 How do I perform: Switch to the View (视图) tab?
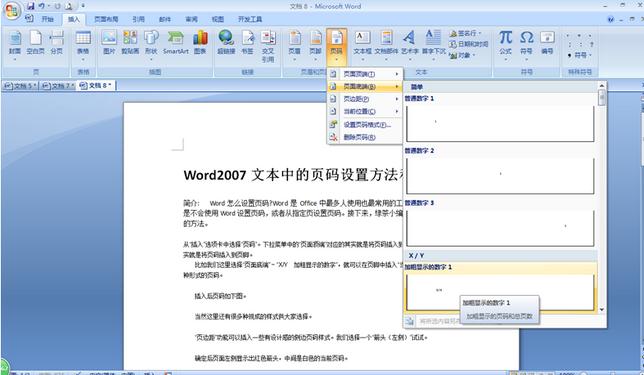(218, 19)
